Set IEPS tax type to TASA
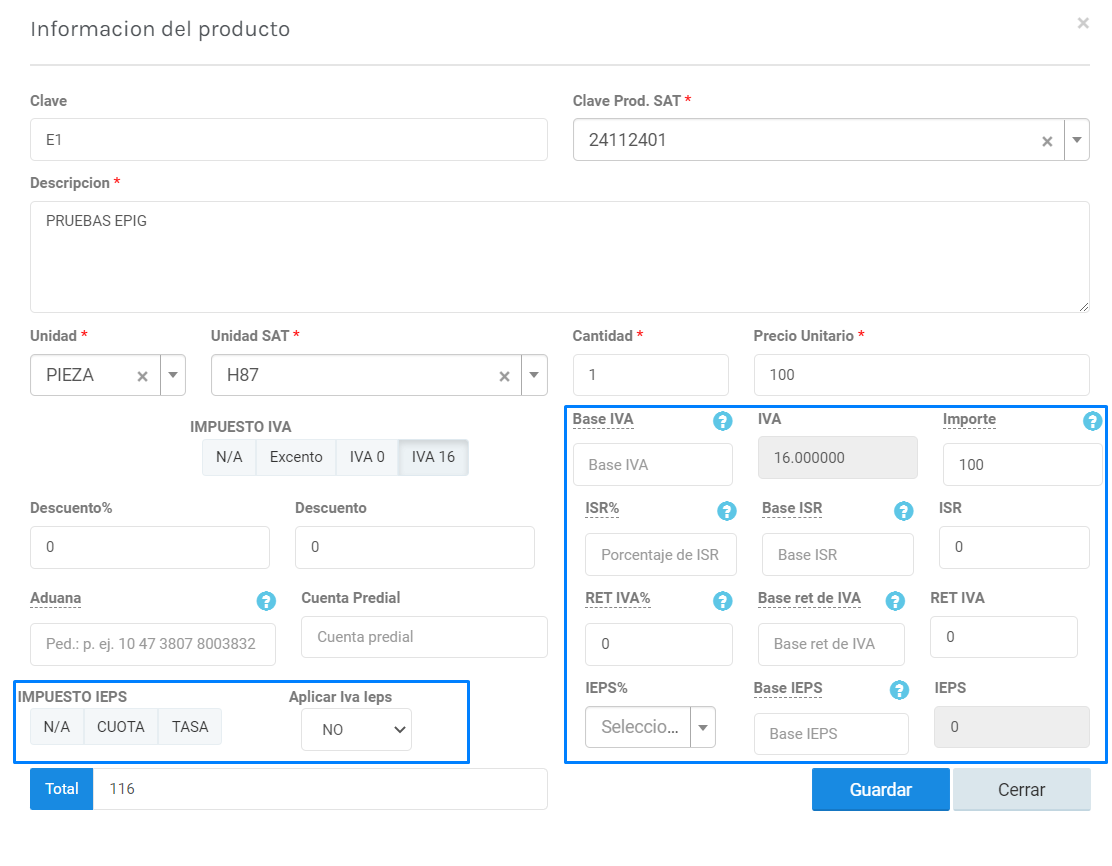The width and height of the screenshot is (1112, 866). click(190, 727)
